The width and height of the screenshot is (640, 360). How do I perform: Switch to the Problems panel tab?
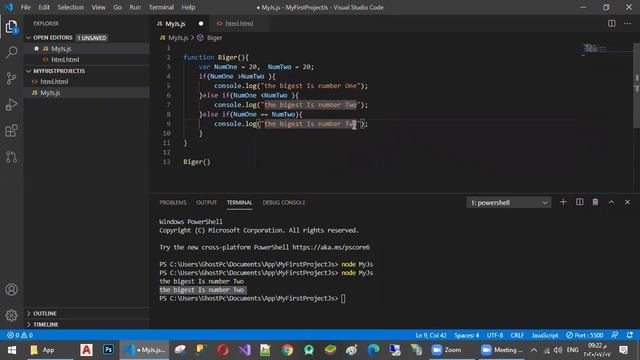[x=173, y=202]
